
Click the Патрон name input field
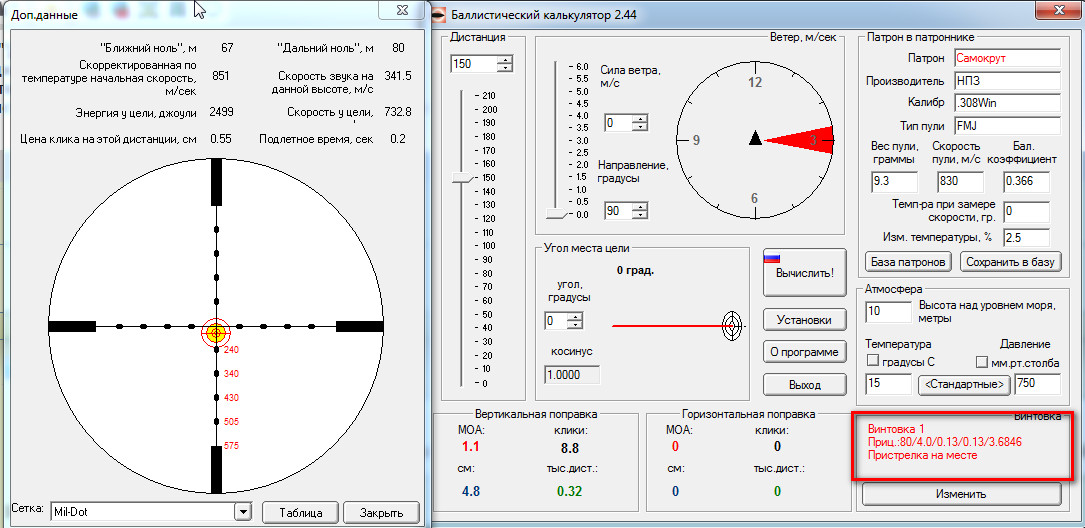point(1006,58)
